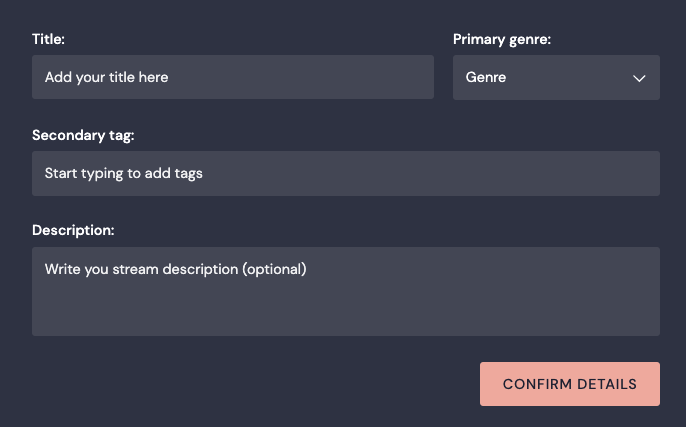Screen dimensions: 686x427
Task: Focus the 'Add your title here' box
Action: [232, 77]
